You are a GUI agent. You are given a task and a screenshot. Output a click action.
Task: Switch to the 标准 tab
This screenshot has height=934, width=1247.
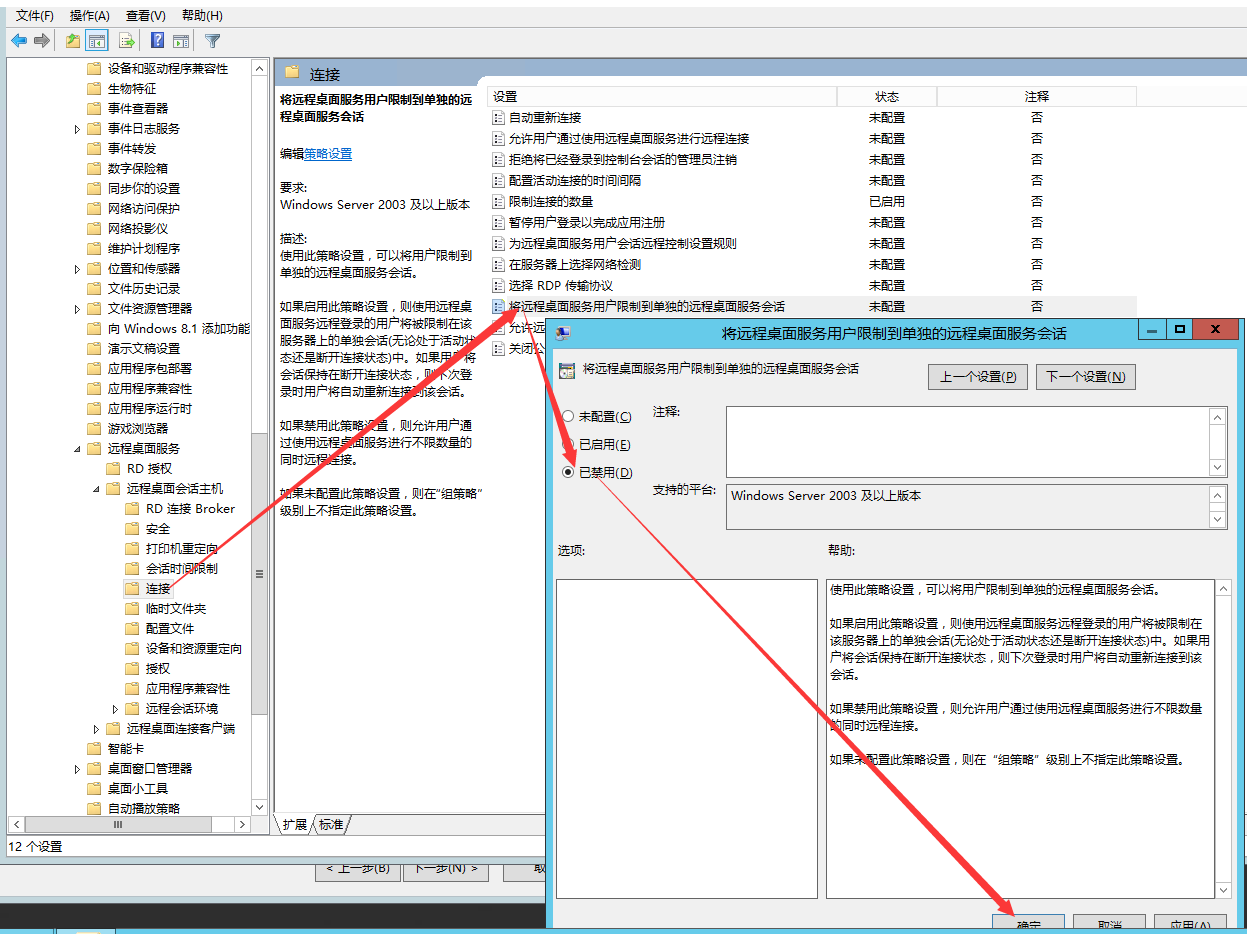(332, 825)
